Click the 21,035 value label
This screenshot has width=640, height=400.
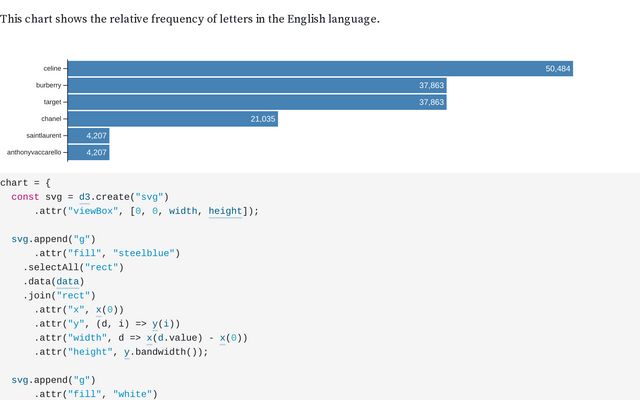pos(263,119)
